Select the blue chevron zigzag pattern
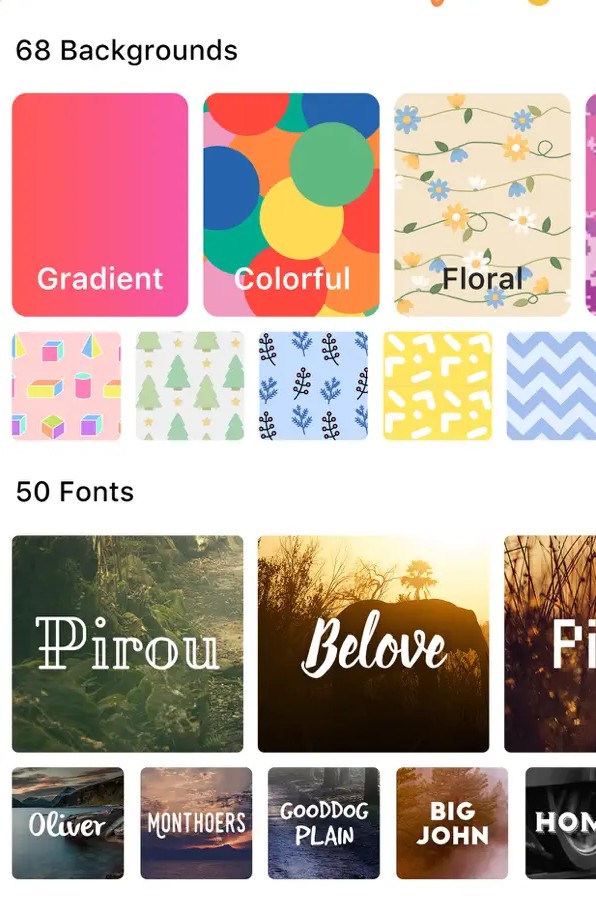The height and width of the screenshot is (912, 596). 551,386
